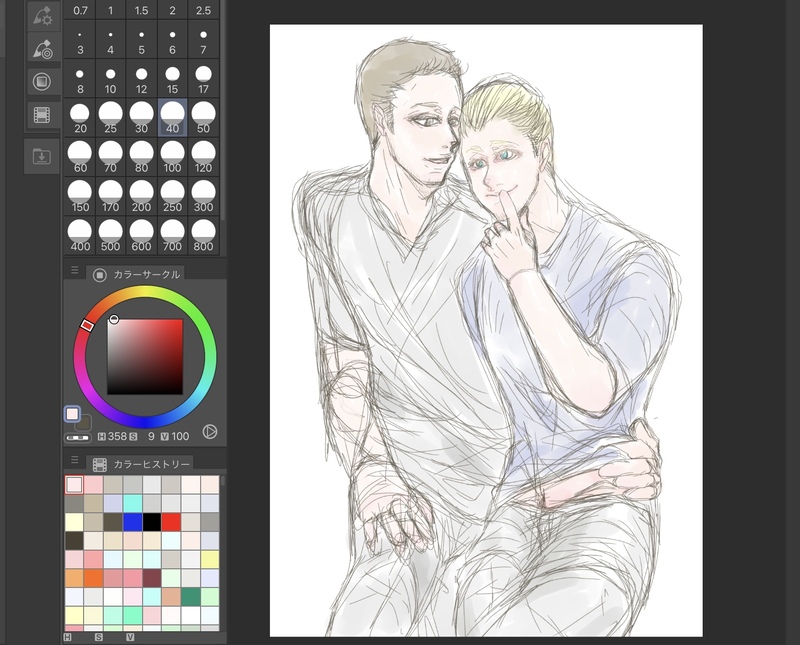This screenshot has width=800, height=645.
Task: Select brush size 30 preset
Action: [141, 118]
